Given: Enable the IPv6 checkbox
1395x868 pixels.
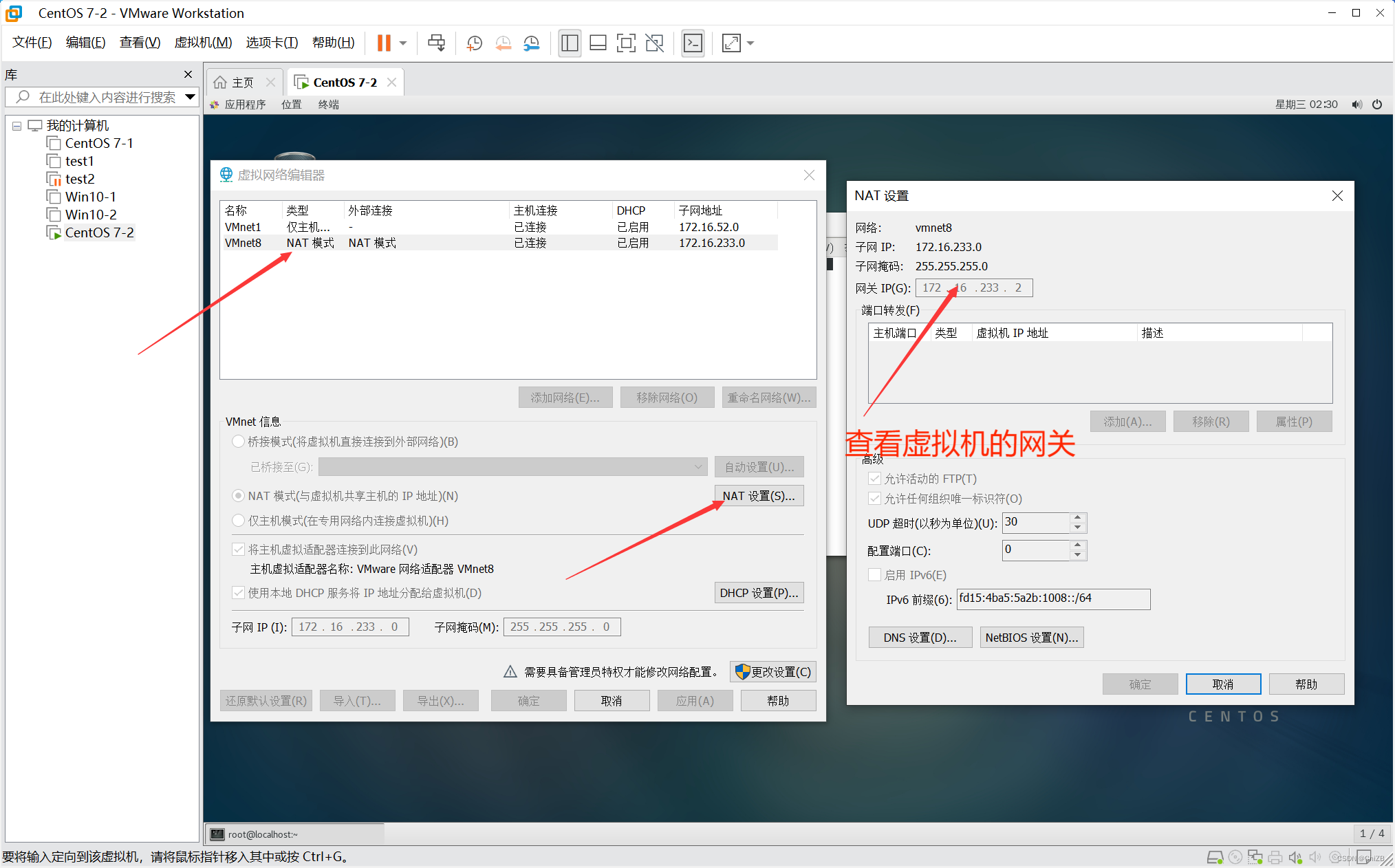Looking at the screenshot, I should tap(875, 574).
